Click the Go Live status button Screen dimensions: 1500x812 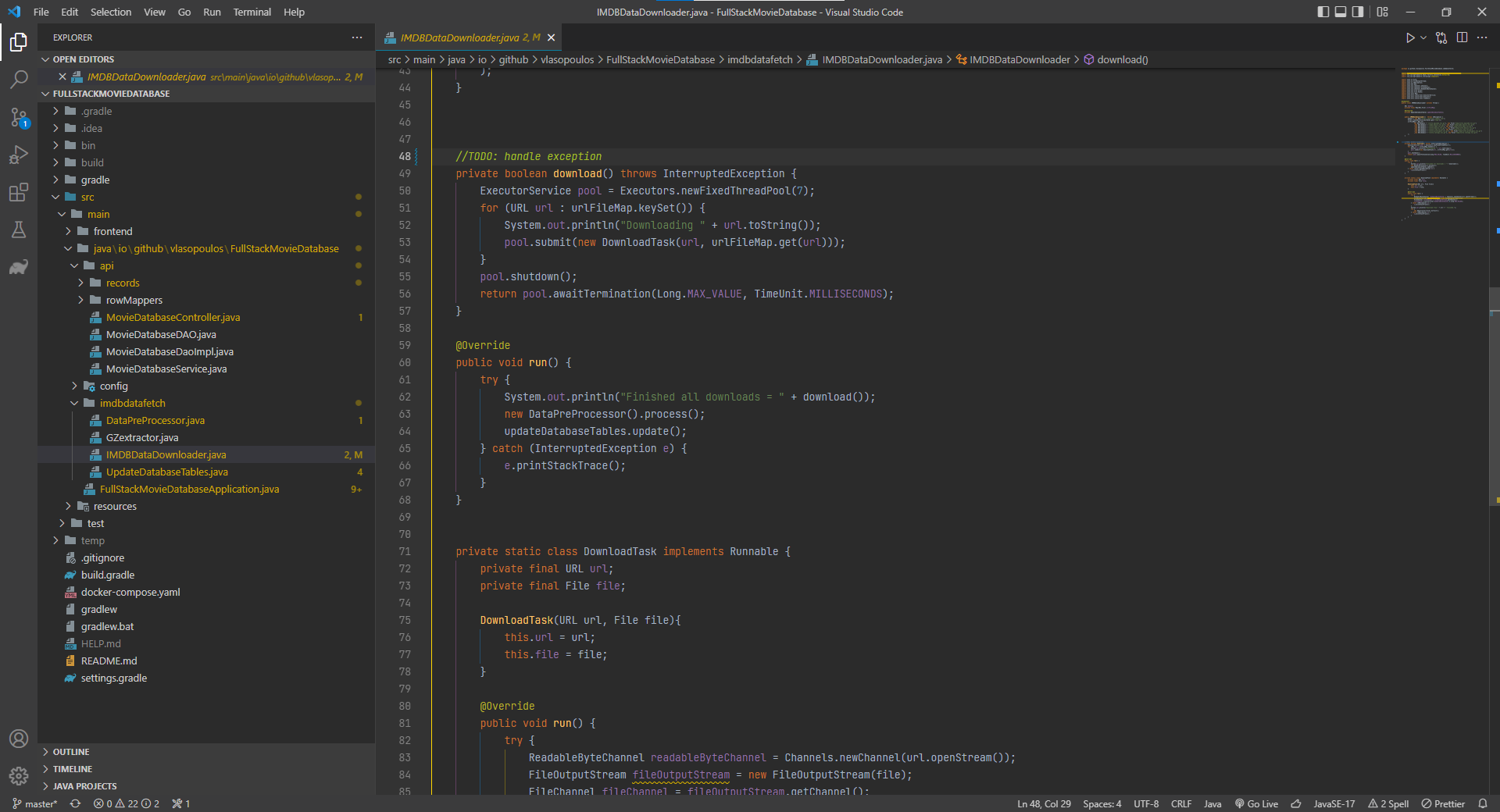pyautogui.click(x=1256, y=803)
